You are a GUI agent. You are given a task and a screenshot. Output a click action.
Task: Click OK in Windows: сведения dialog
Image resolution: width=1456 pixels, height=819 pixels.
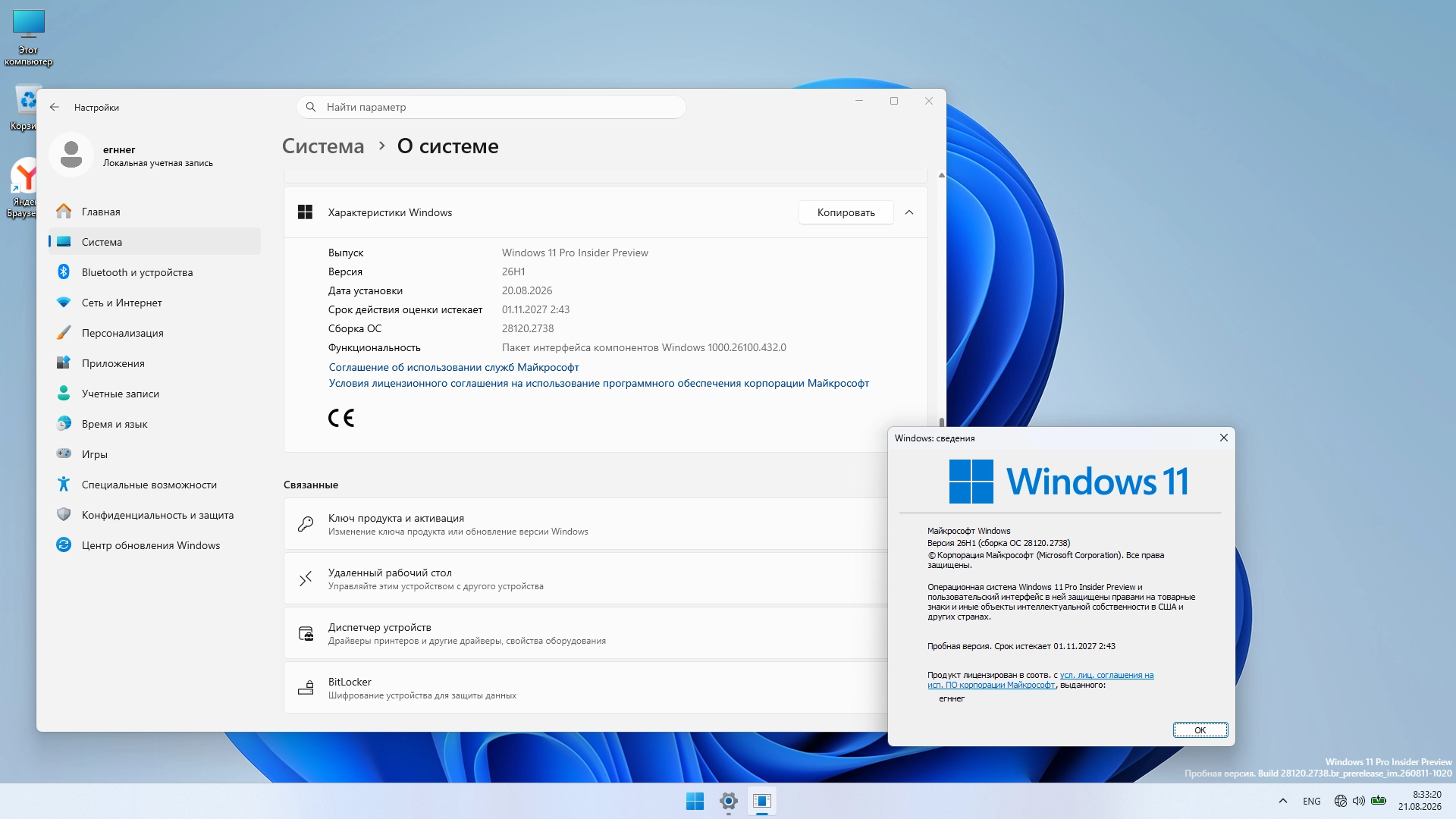pos(1200,730)
